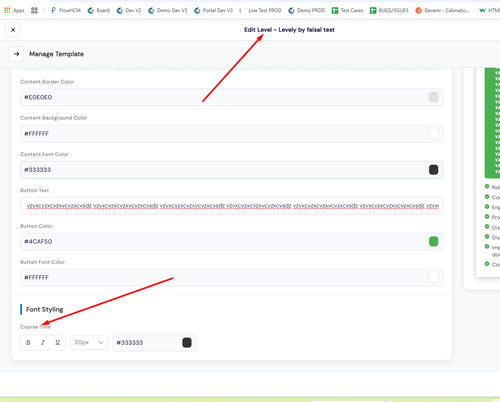Click the Edit Level dialog title text
The width and height of the screenshot is (500, 402).
coord(289,30)
